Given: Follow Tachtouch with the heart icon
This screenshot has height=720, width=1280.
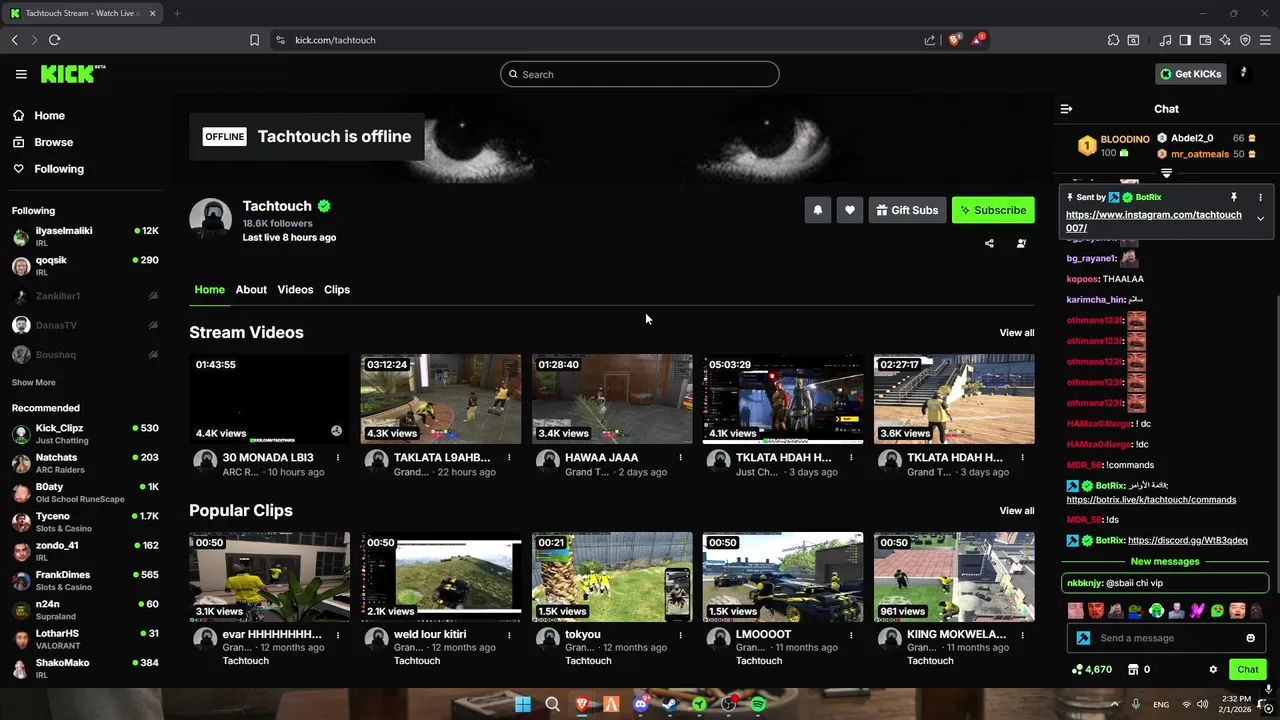Looking at the screenshot, I should [x=849, y=210].
